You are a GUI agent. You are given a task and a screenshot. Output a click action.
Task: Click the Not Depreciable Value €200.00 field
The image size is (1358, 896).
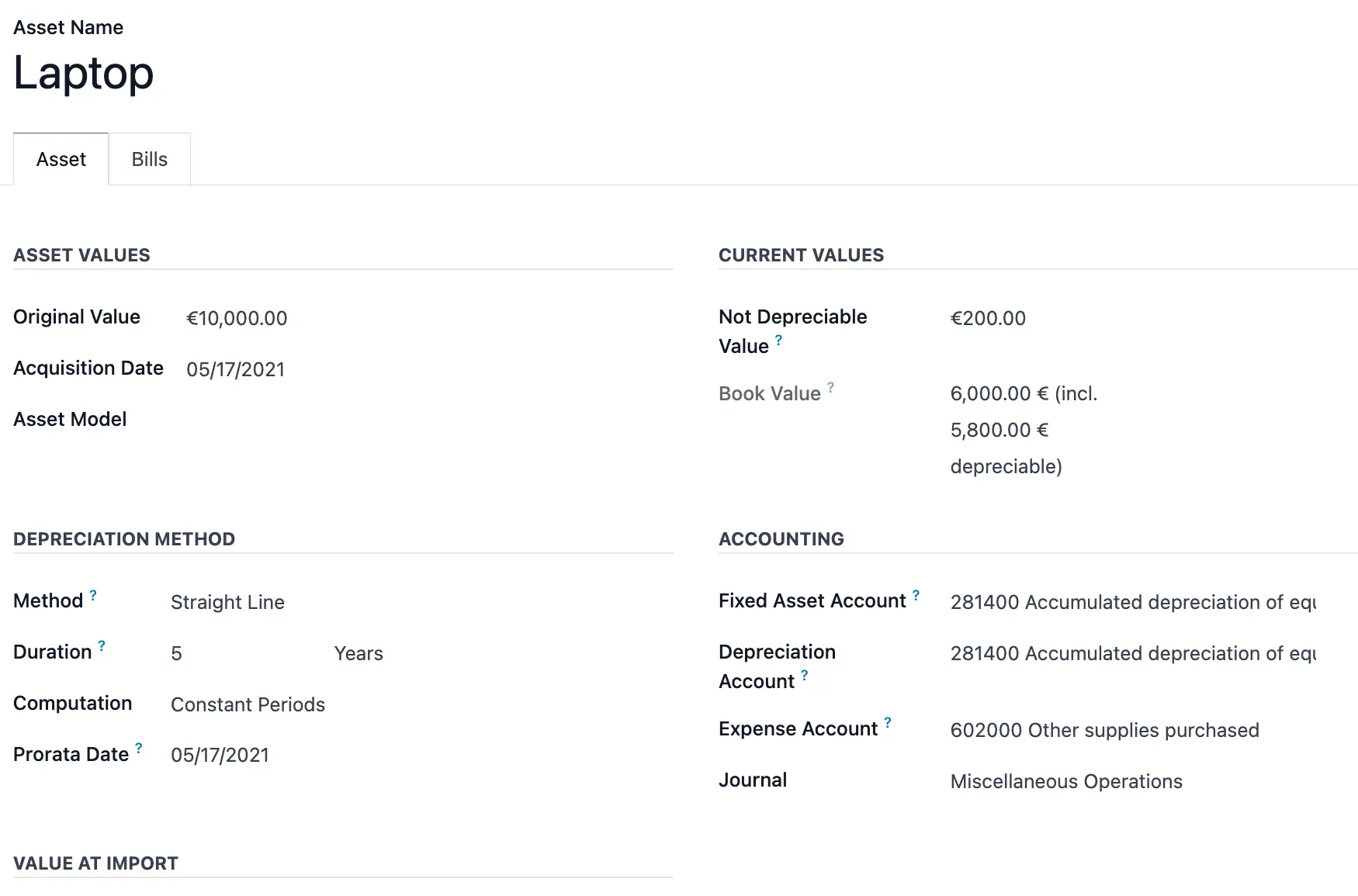point(988,318)
